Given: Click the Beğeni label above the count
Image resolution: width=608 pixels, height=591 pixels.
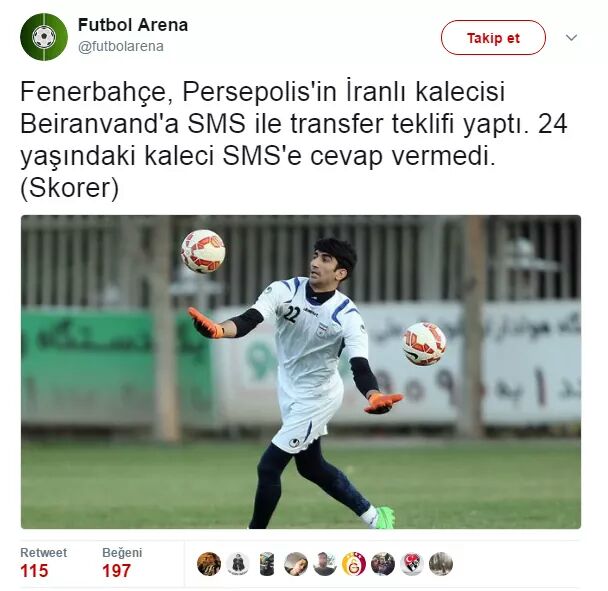Looking at the screenshot, I should pyautogui.click(x=122, y=553).
